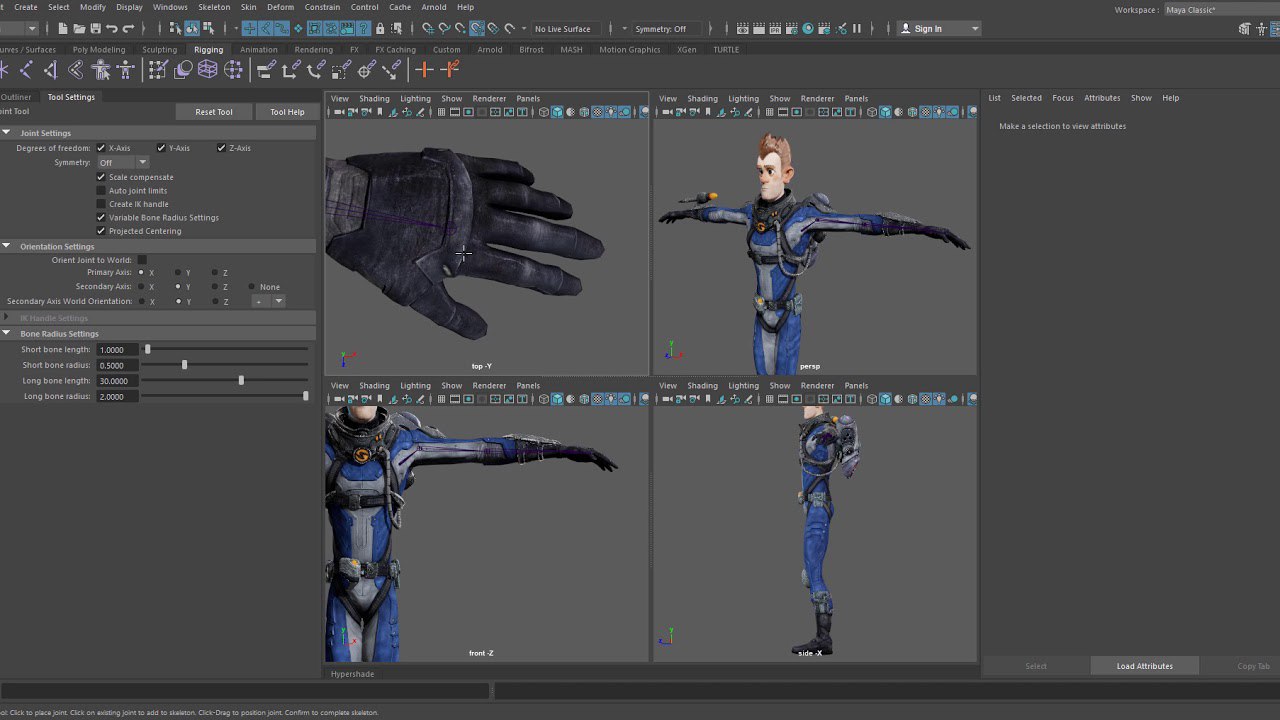Open the Constrain menu
Image resolution: width=1280 pixels, height=720 pixels.
click(x=322, y=7)
